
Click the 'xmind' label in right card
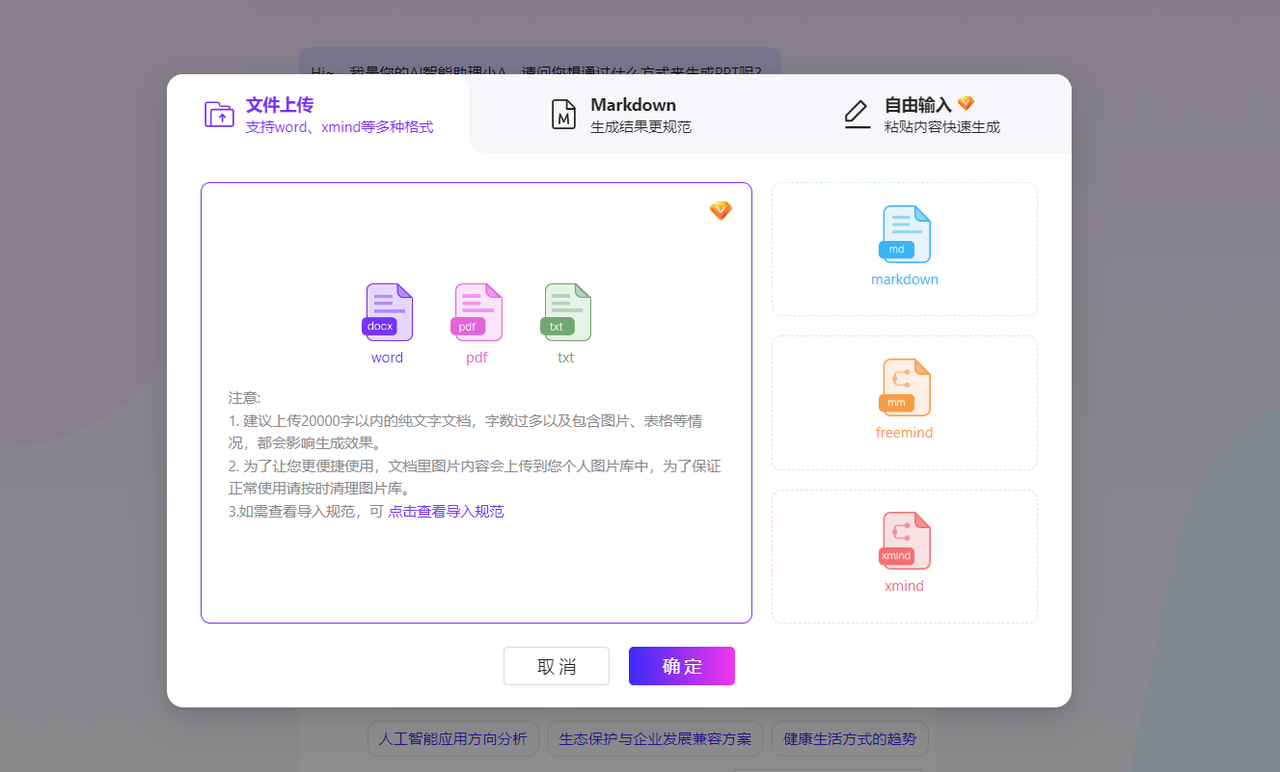coord(905,586)
